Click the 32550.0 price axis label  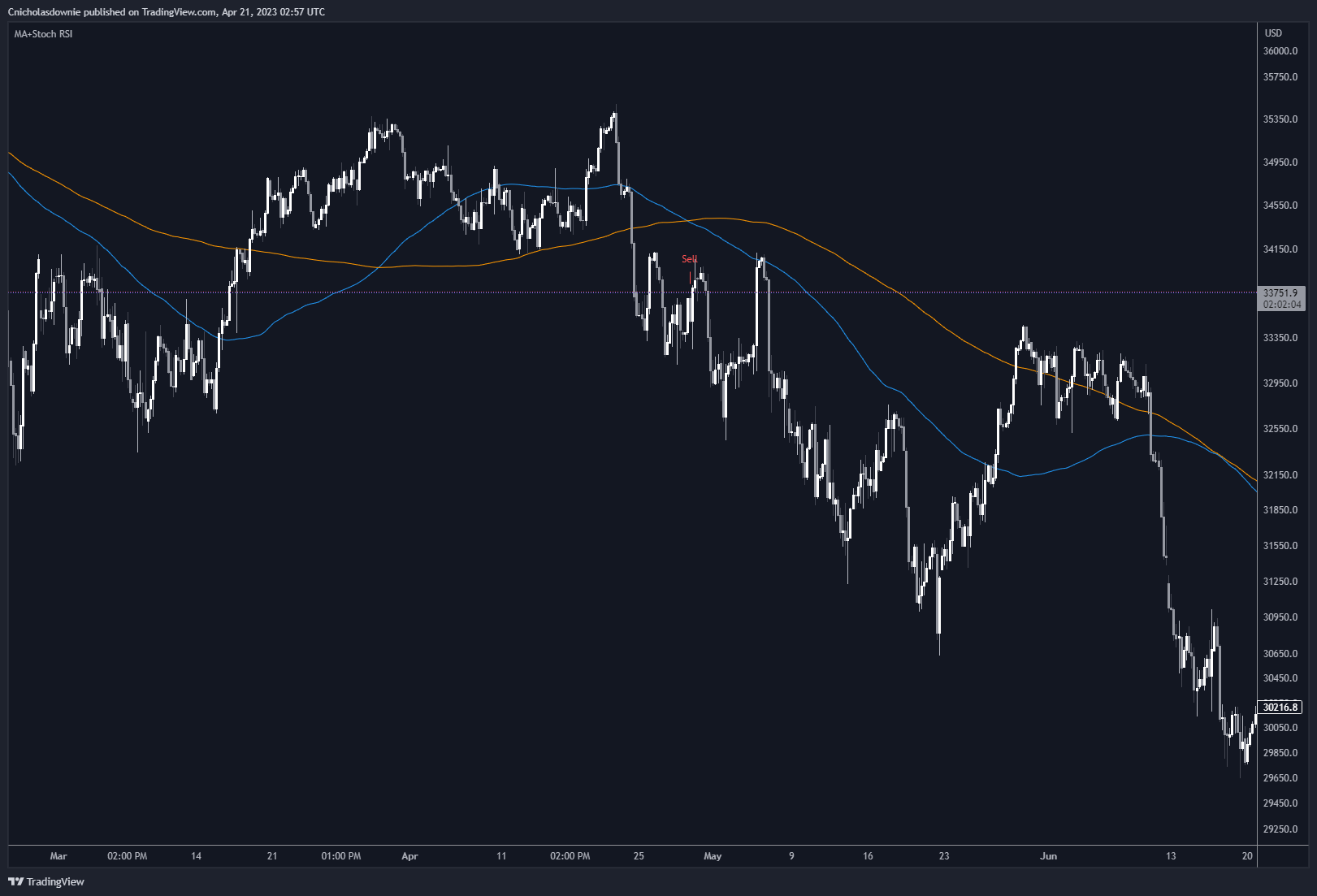[1280, 429]
